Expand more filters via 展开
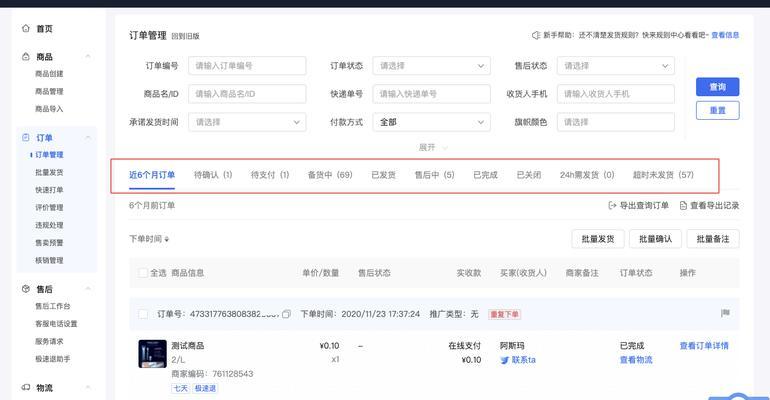Screen dimensions: 770x400 pyautogui.click(x=432, y=147)
